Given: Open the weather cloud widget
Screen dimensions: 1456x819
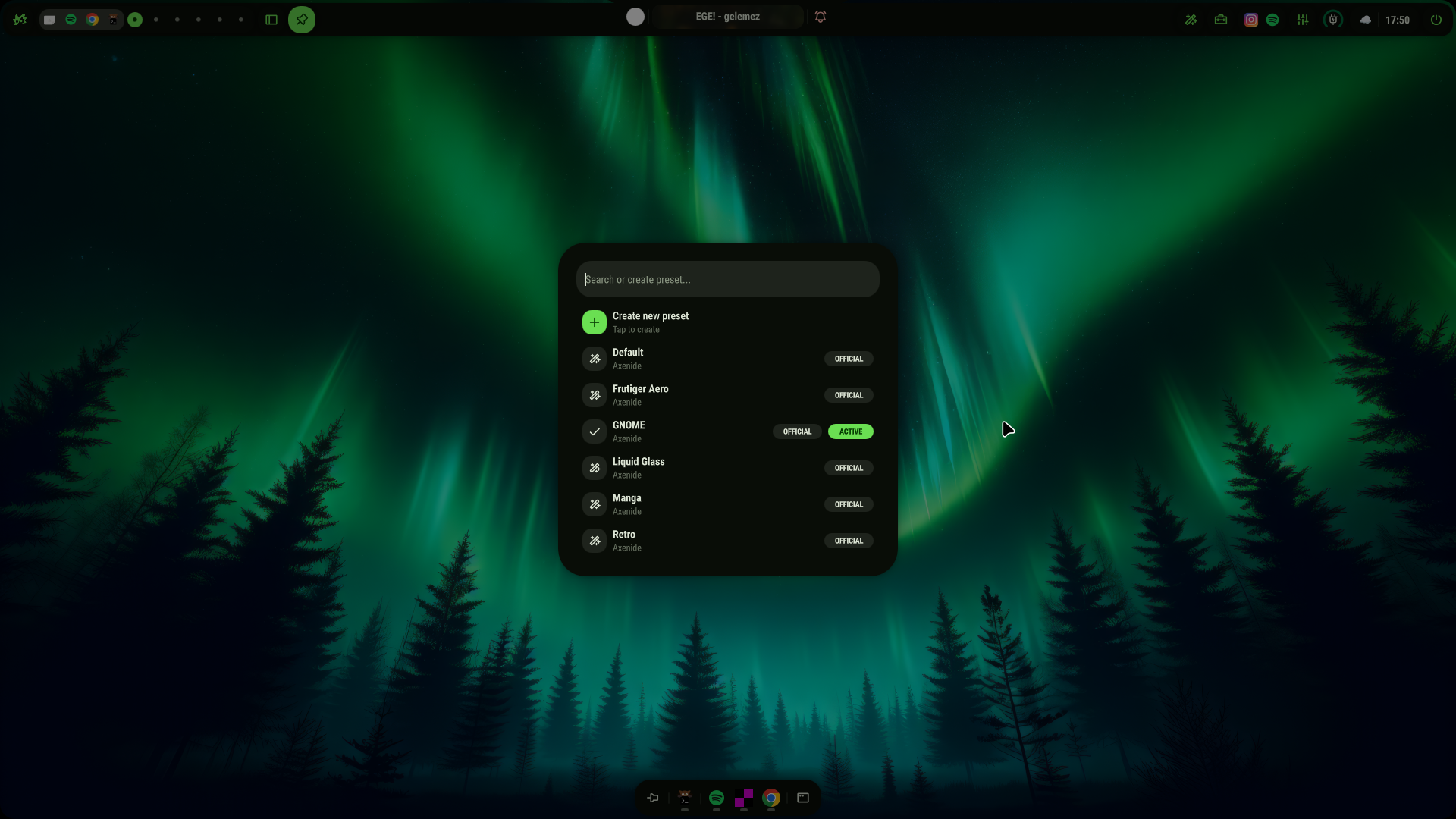Looking at the screenshot, I should (x=1364, y=20).
